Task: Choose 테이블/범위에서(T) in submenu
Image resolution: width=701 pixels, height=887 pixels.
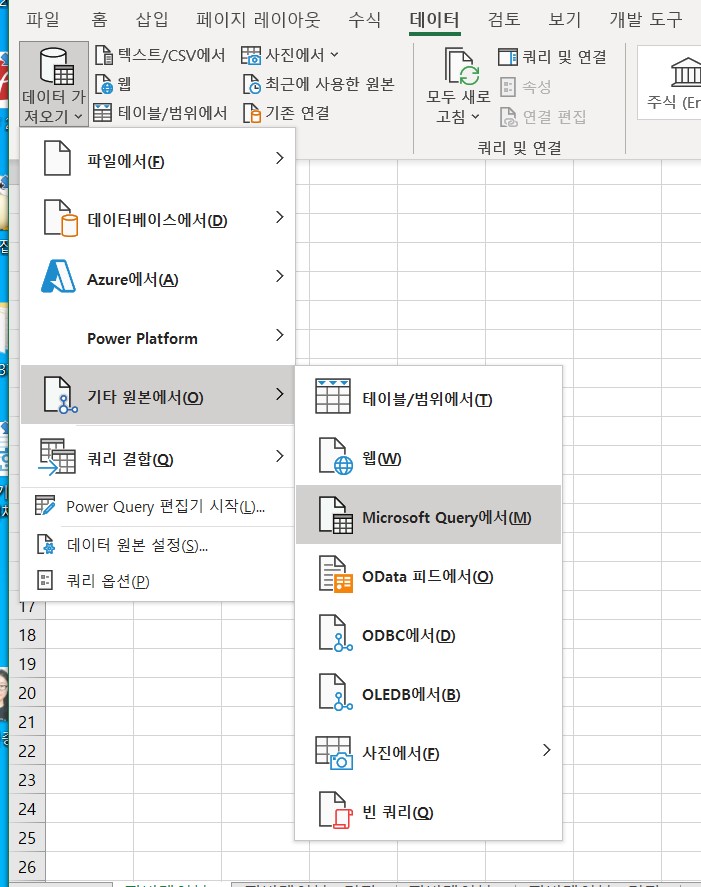Action: pos(429,399)
